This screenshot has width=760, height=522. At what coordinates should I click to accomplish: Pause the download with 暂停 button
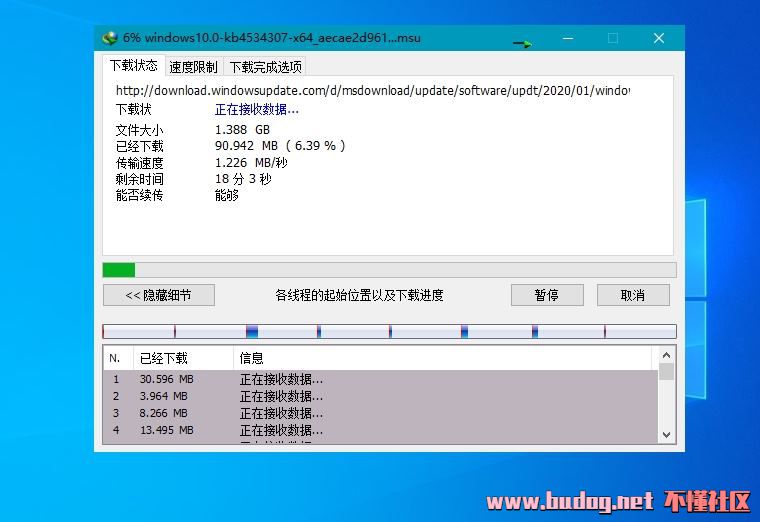(546, 295)
